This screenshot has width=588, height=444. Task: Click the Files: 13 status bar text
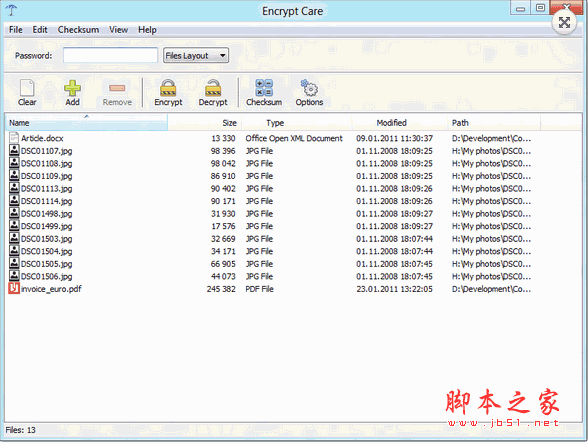[21, 430]
